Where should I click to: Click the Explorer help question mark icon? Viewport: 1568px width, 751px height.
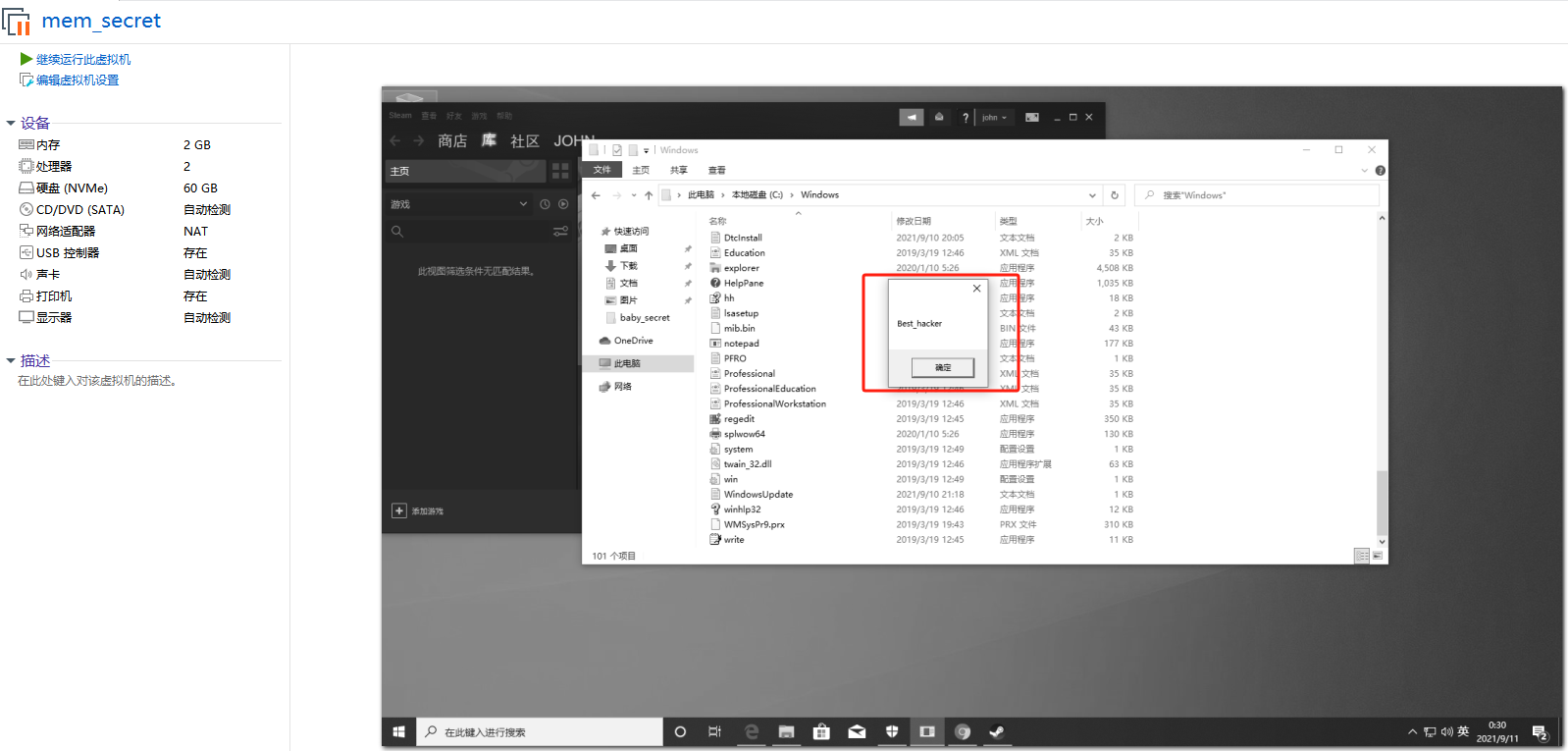[1380, 171]
